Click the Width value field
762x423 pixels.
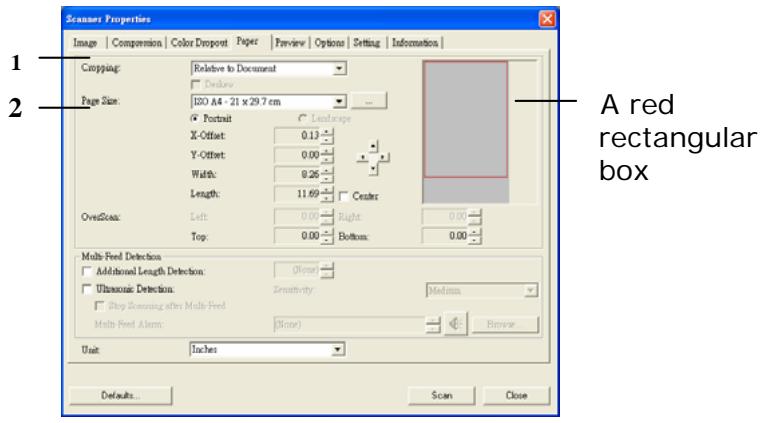coord(297,174)
